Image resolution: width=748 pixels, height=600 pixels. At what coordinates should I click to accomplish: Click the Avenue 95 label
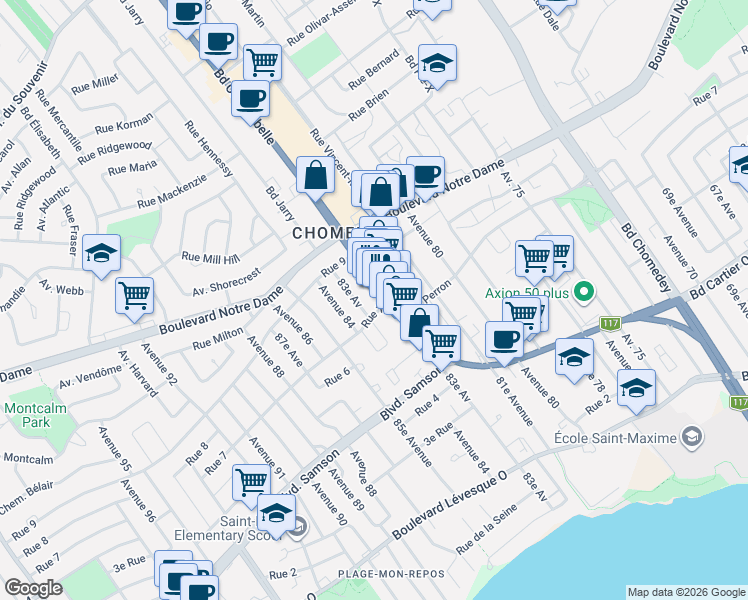coord(114,449)
